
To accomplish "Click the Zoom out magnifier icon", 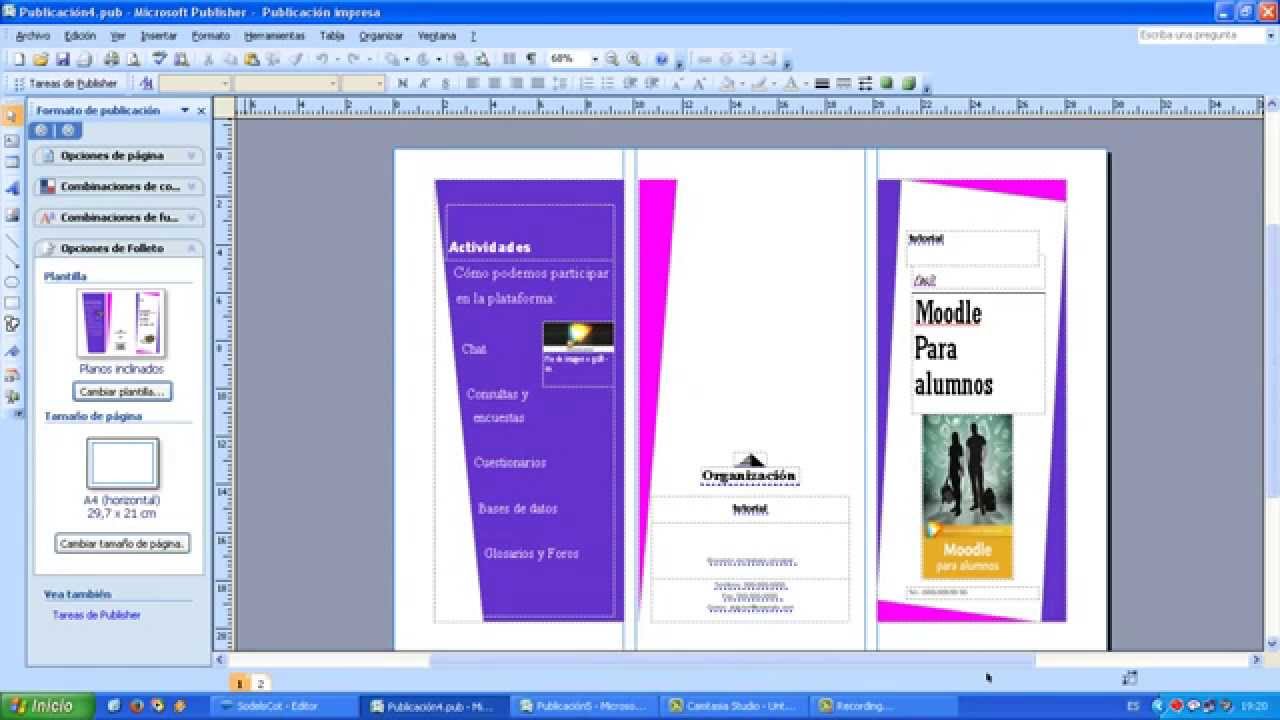I will pyautogui.click(x=612, y=59).
